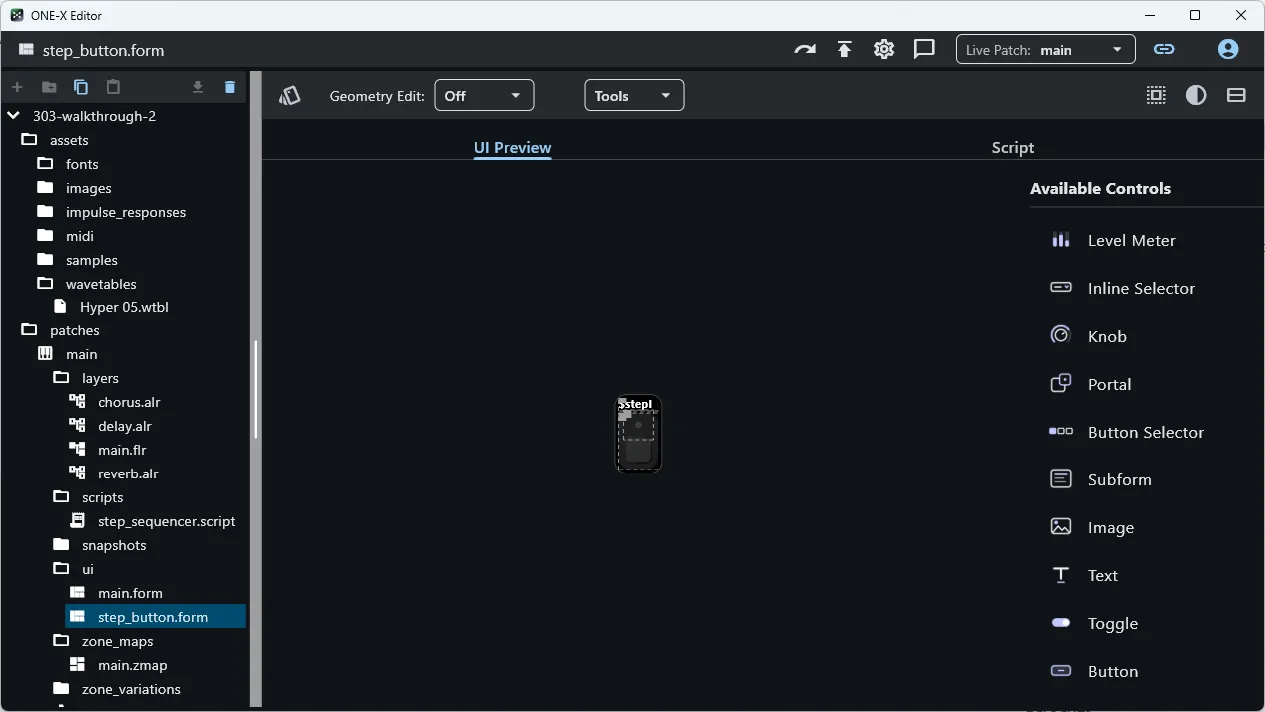Select the step button widget in preview canvas
Viewport: 1265px width, 712px height.
638,434
